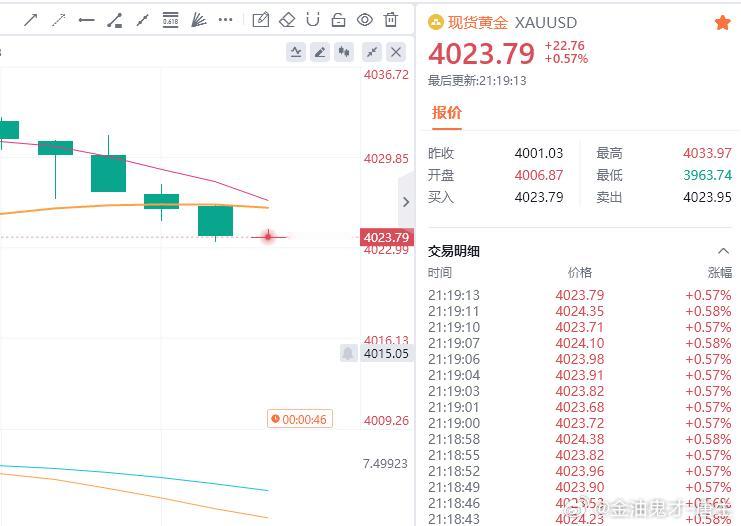Image resolution: width=741 pixels, height=526 pixels.
Task: Click the 时间 column header
Action: [440, 273]
